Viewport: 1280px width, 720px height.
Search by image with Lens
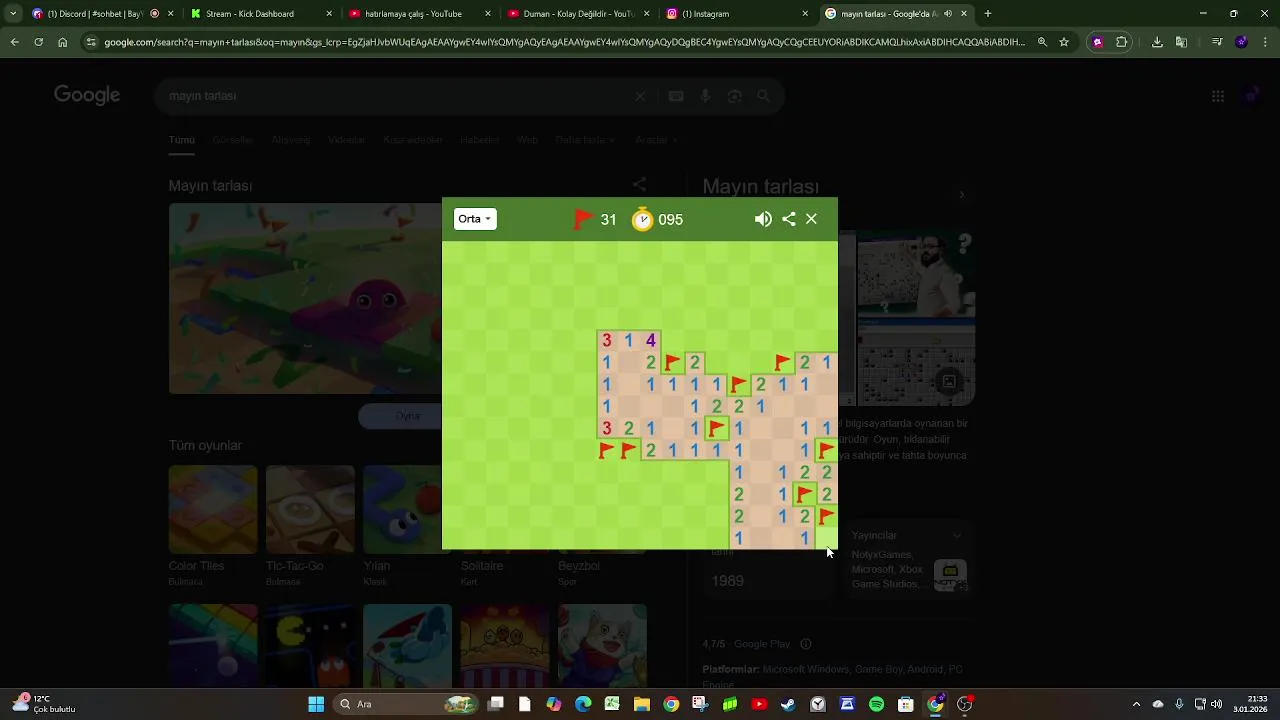(x=735, y=96)
